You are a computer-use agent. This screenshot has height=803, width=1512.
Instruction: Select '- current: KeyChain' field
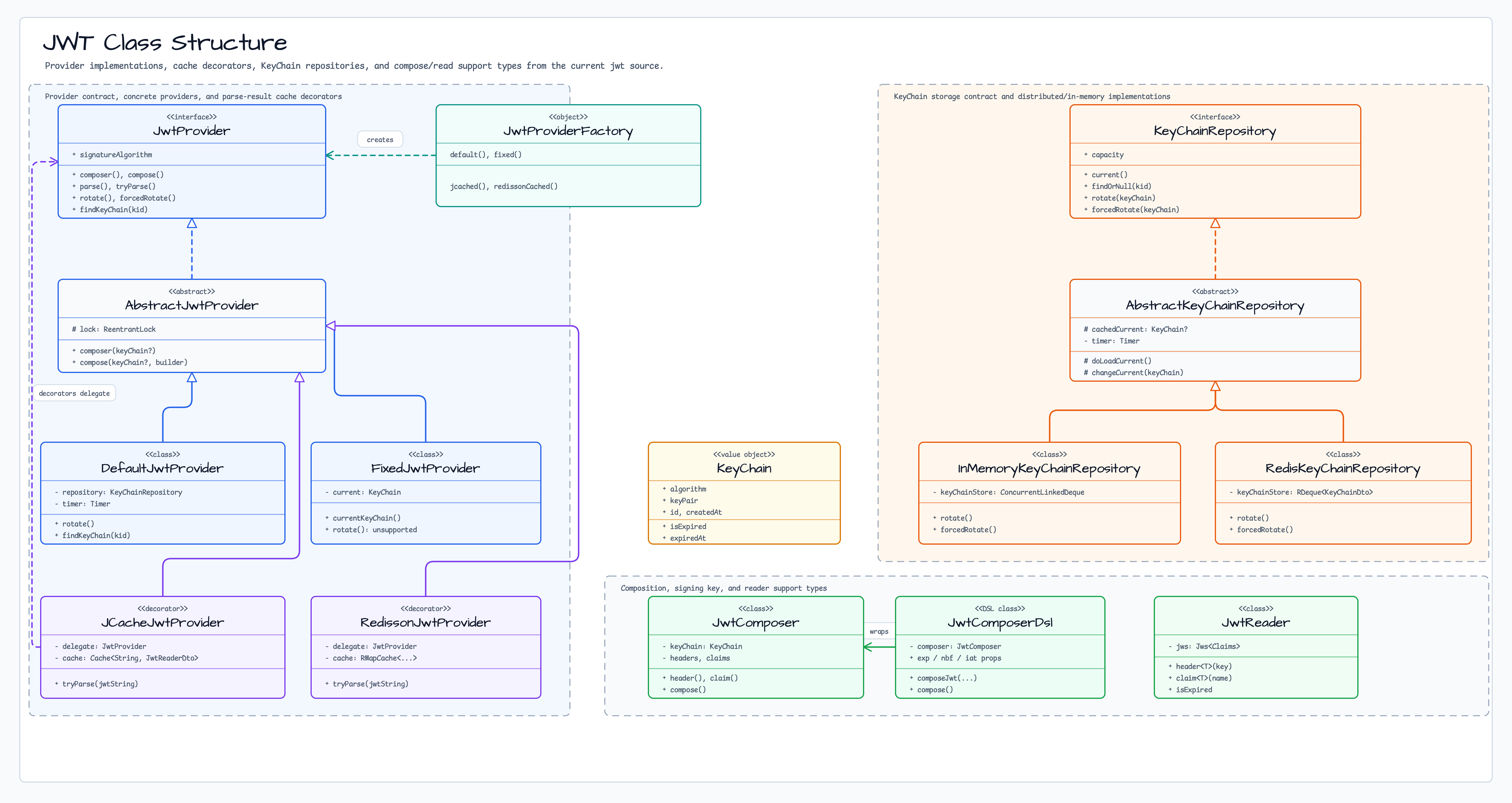click(x=363, y=492)
